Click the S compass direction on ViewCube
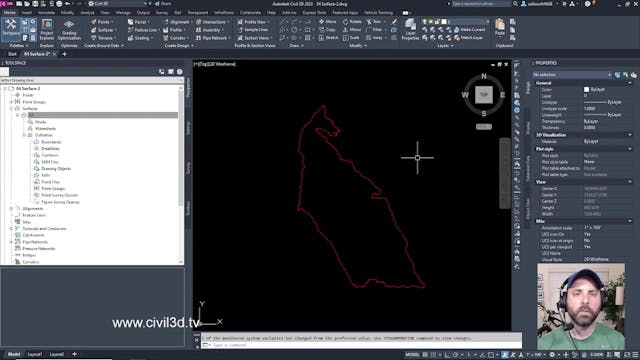640x360 pixels. click(484, 113)
